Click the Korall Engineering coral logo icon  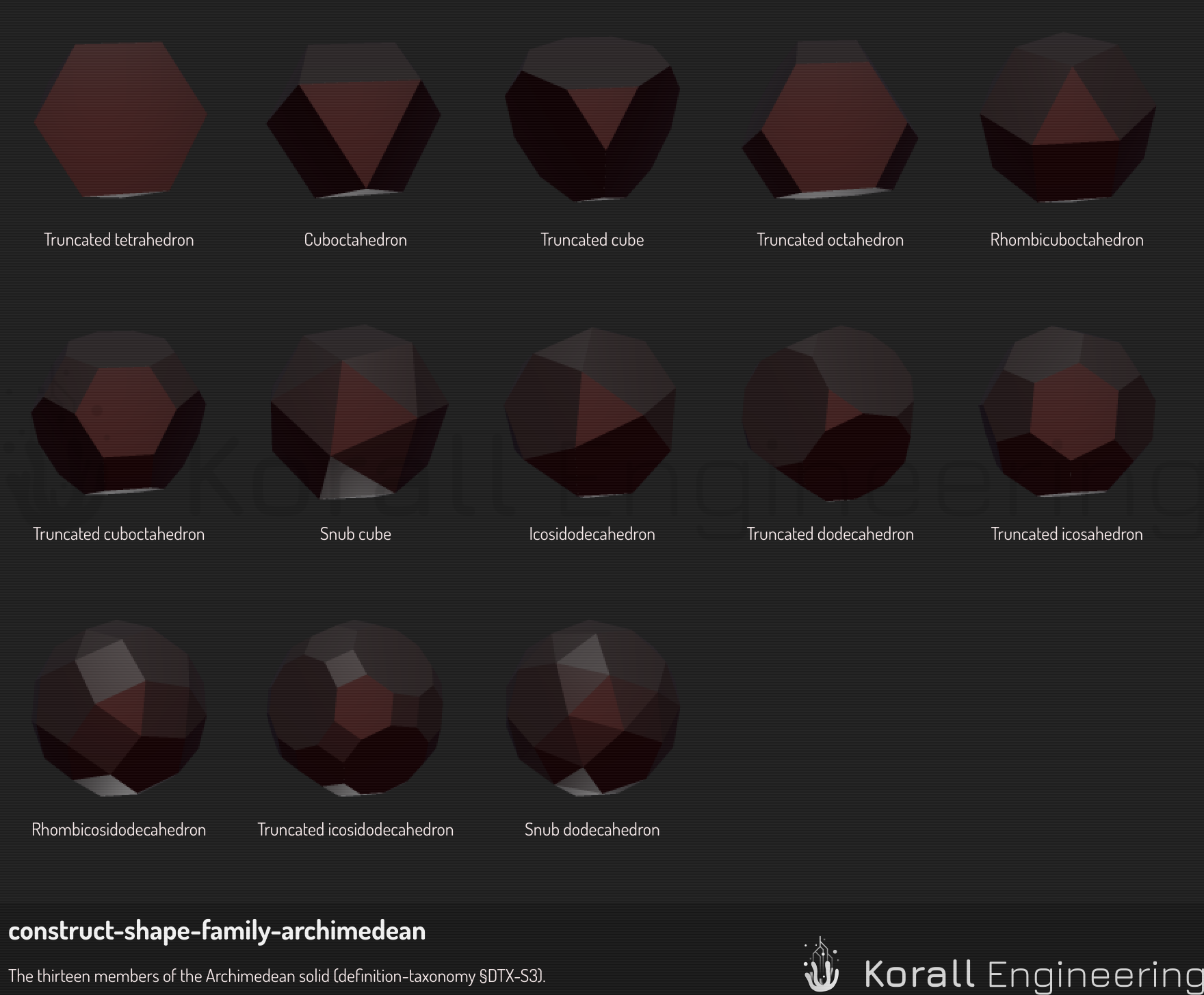point(822,965)
